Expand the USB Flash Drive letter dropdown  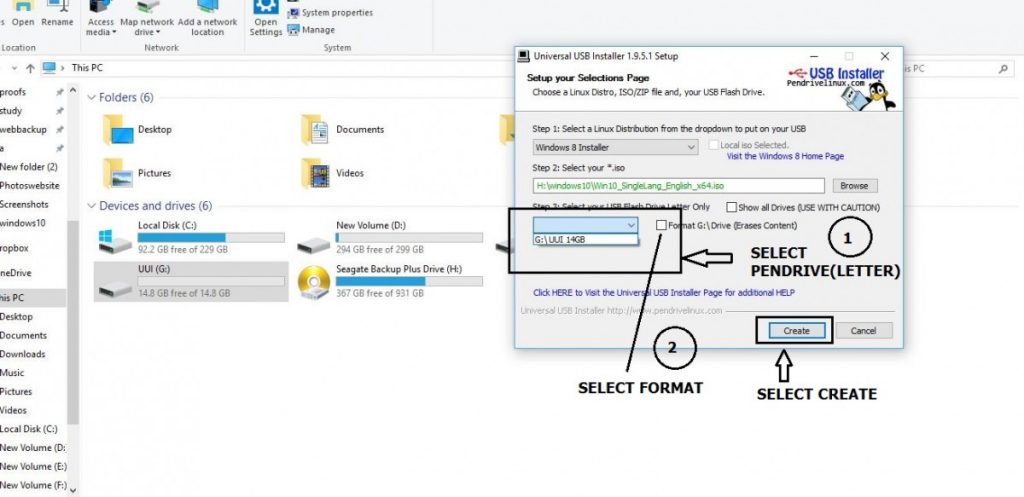tap(630, 226)
